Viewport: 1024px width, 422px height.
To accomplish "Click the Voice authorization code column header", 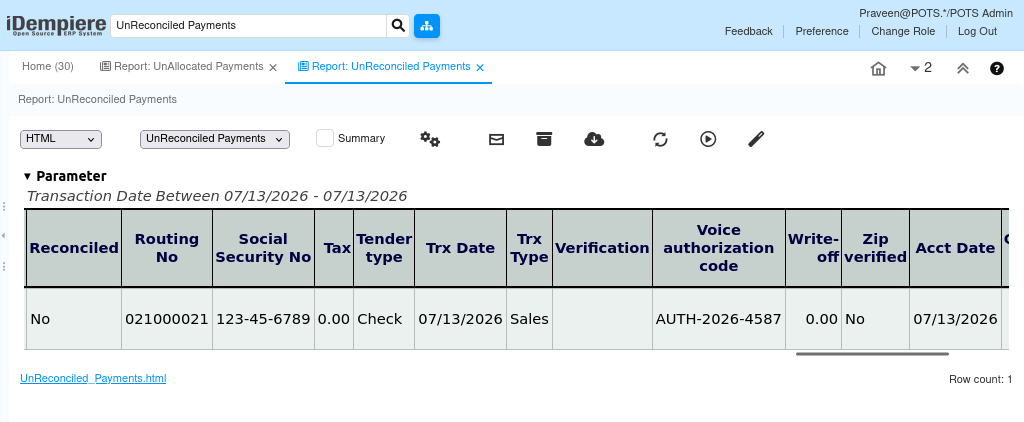I will (x=718, y=248).
